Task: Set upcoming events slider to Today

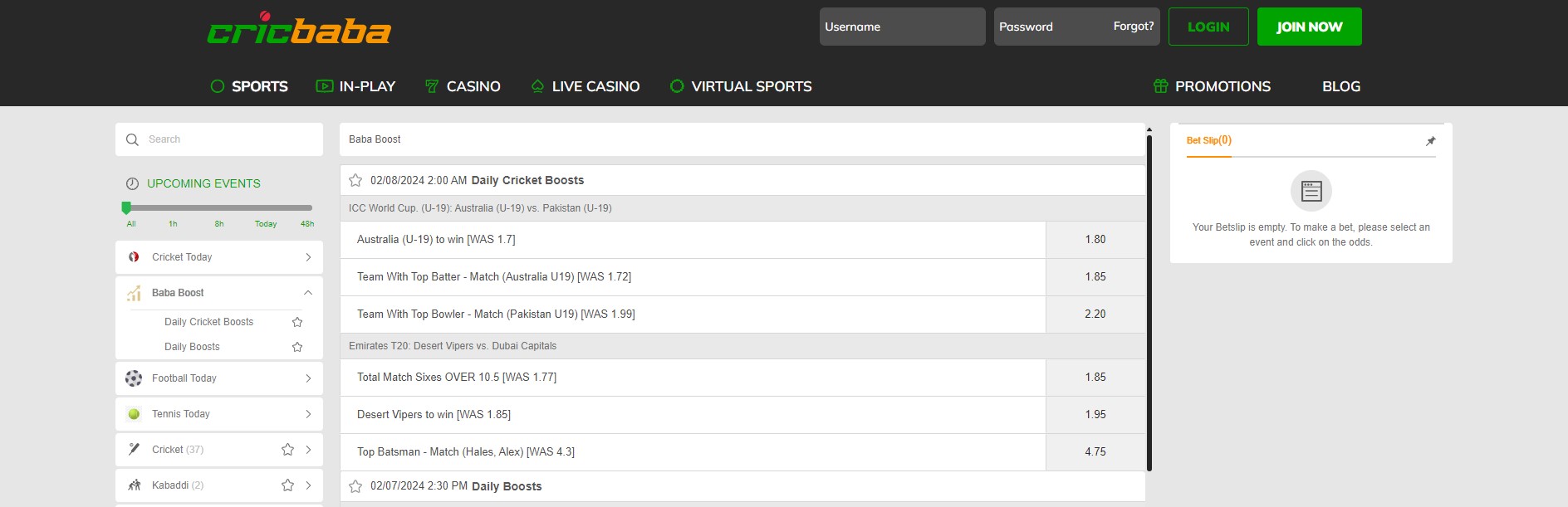Action: 266,224
